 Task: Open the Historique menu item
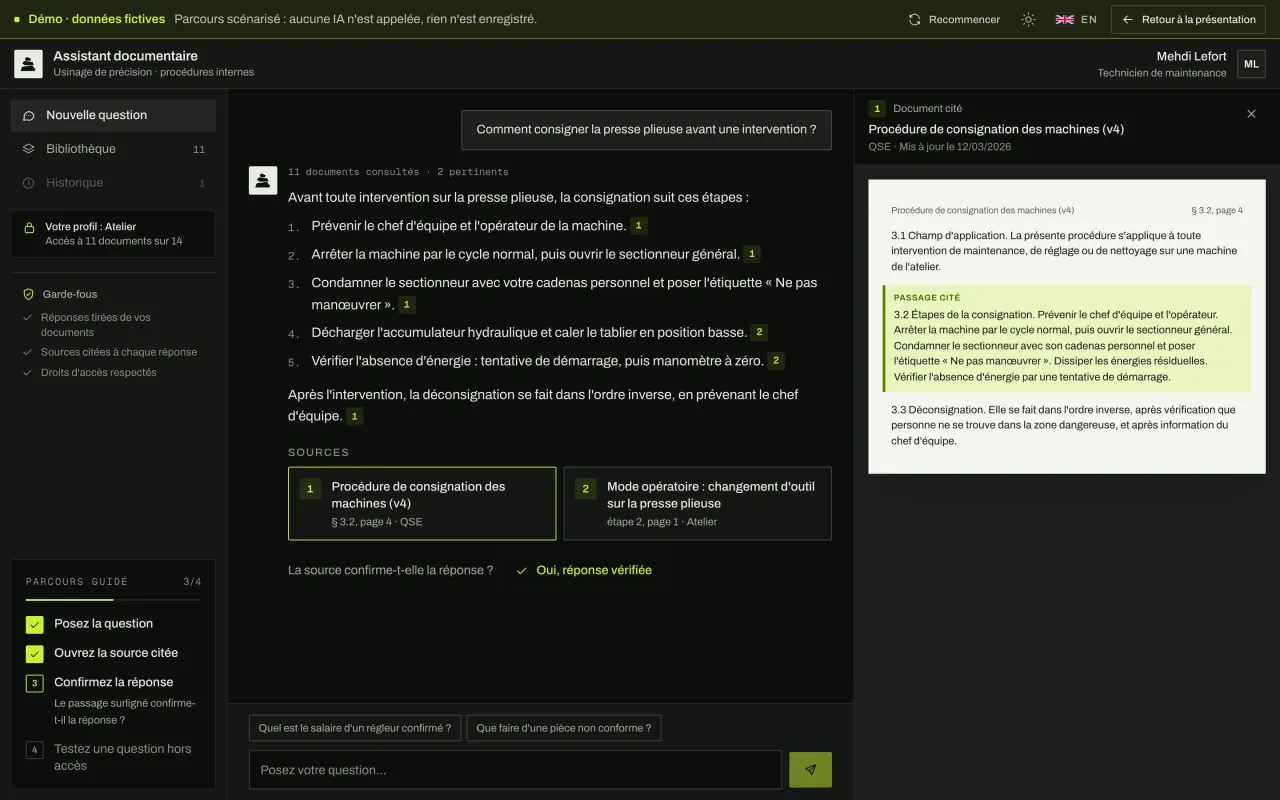tap(113, 183)
